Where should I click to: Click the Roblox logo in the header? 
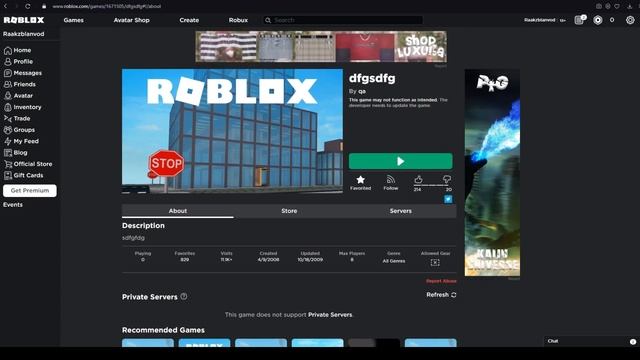pos(24,20)
